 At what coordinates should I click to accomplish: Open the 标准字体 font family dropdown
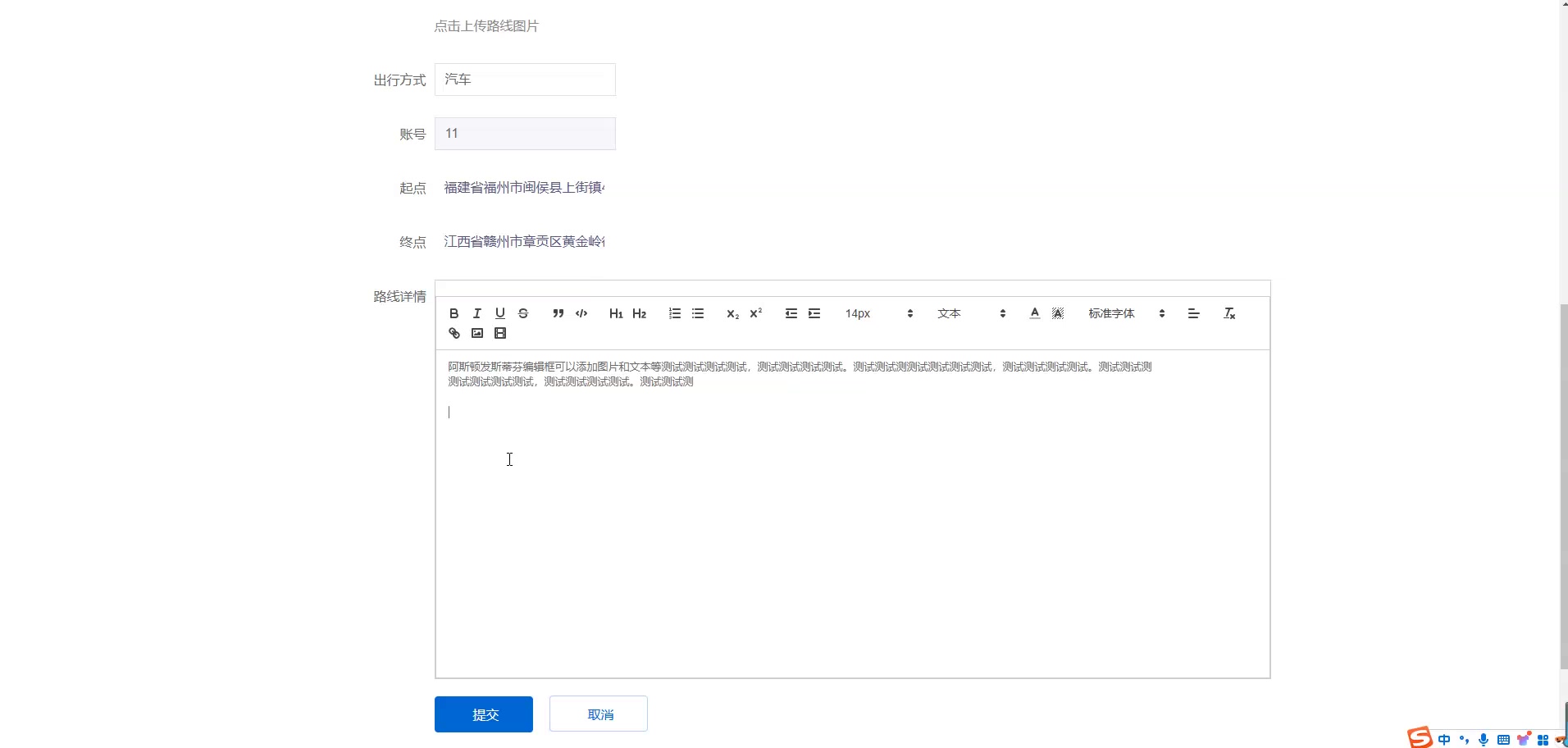click(1126, 313)
